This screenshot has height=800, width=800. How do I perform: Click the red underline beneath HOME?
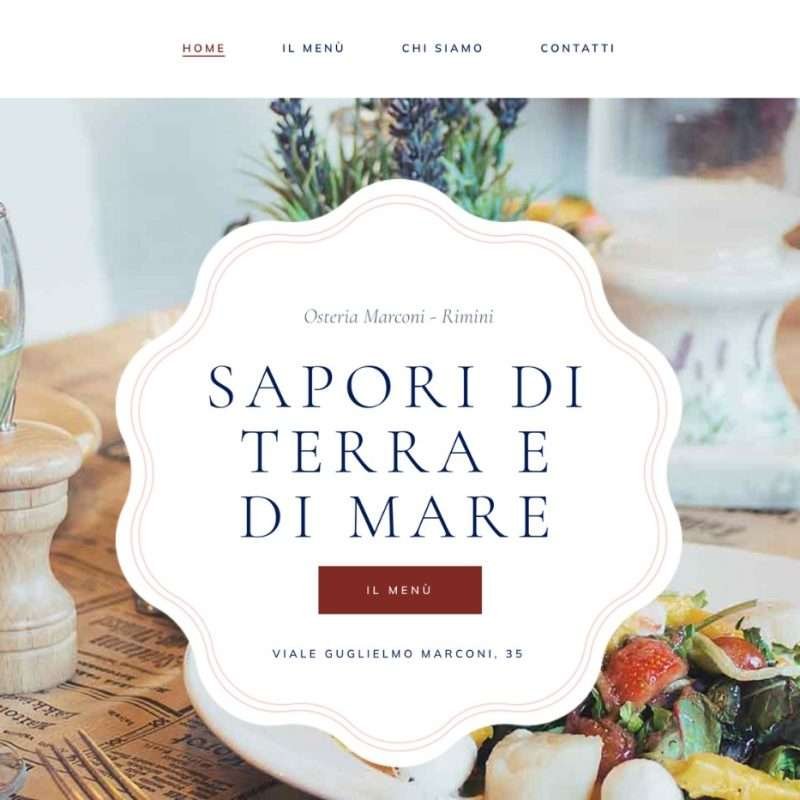[204, 56]
